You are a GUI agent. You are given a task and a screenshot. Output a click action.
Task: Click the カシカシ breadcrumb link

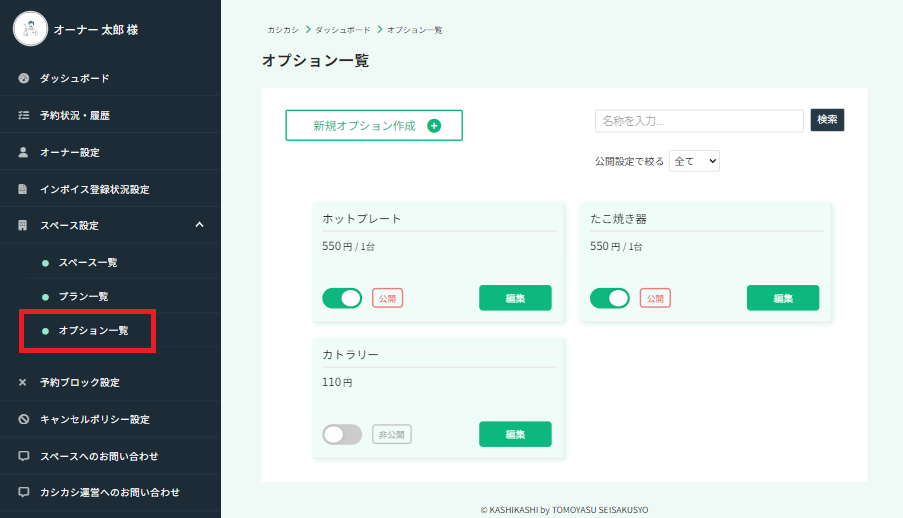pos(283,30)
